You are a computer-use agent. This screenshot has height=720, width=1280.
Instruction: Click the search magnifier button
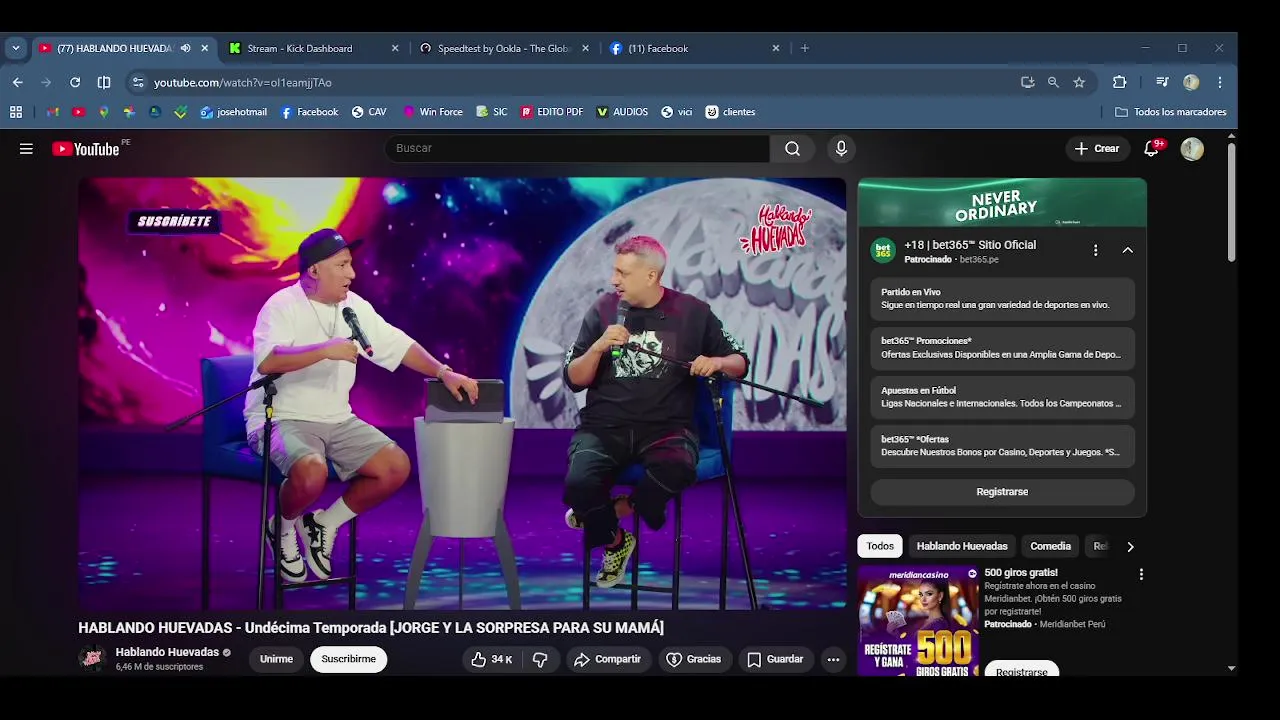[x=792, y=149]
